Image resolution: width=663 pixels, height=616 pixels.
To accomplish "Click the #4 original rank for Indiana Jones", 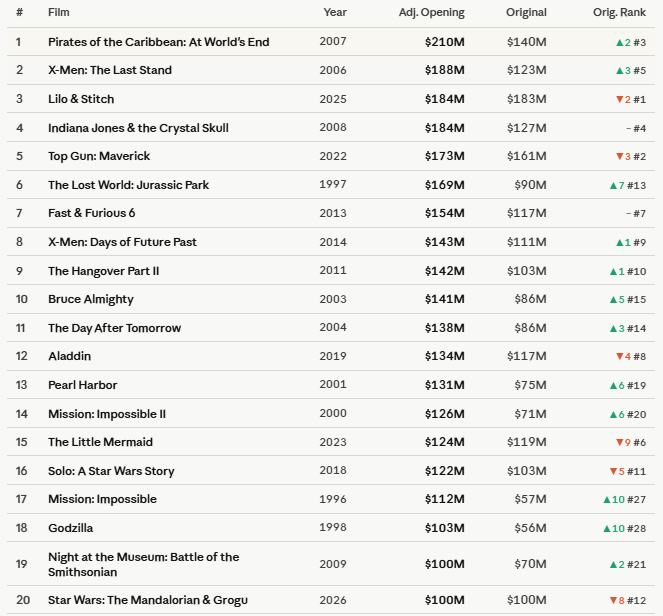I will (x=639, y=128).
